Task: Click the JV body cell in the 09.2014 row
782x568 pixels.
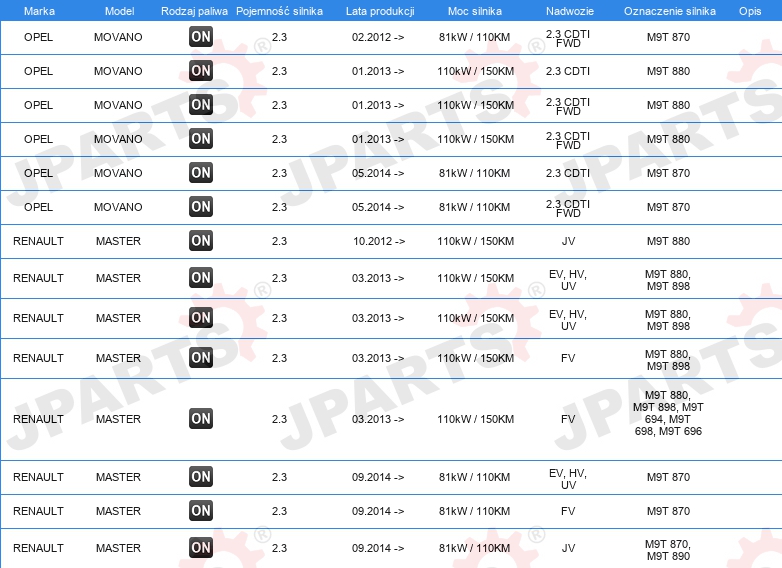Action: coord(569,548)
